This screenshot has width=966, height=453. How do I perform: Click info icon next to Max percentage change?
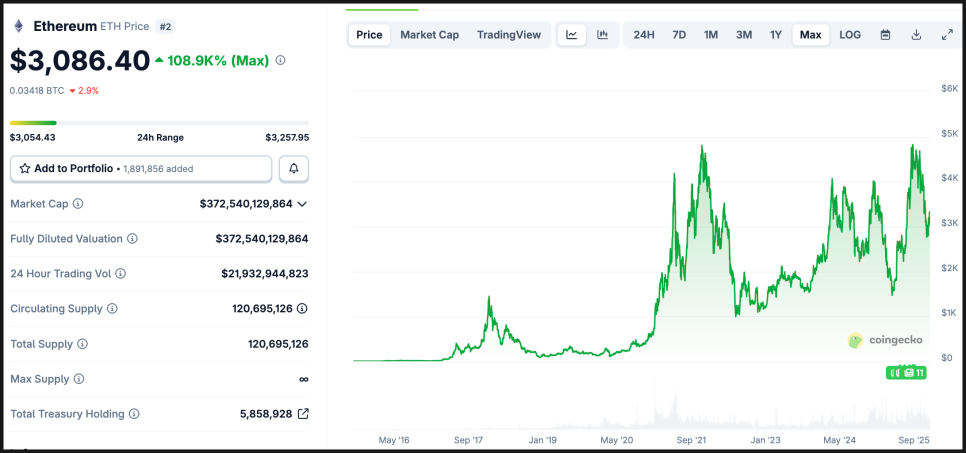pyautogui.click(x=280, y=61)
